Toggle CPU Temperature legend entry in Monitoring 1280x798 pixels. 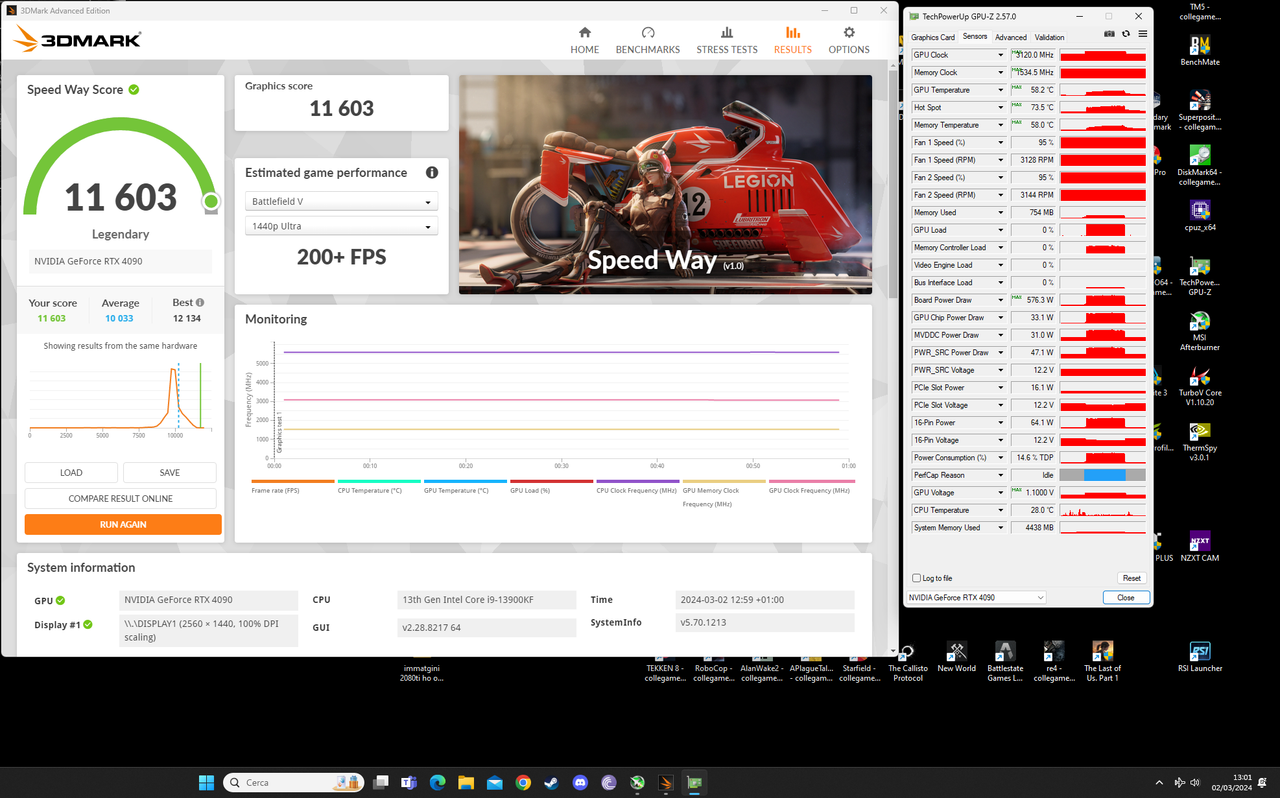379,486
